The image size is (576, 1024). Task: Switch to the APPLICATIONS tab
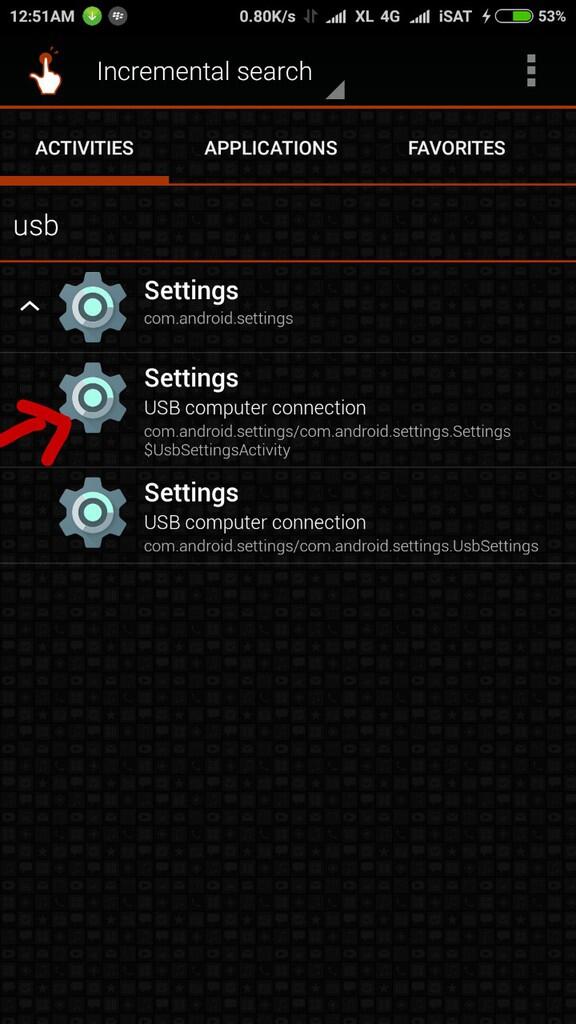pyautogui.click(x=270, y=148)
